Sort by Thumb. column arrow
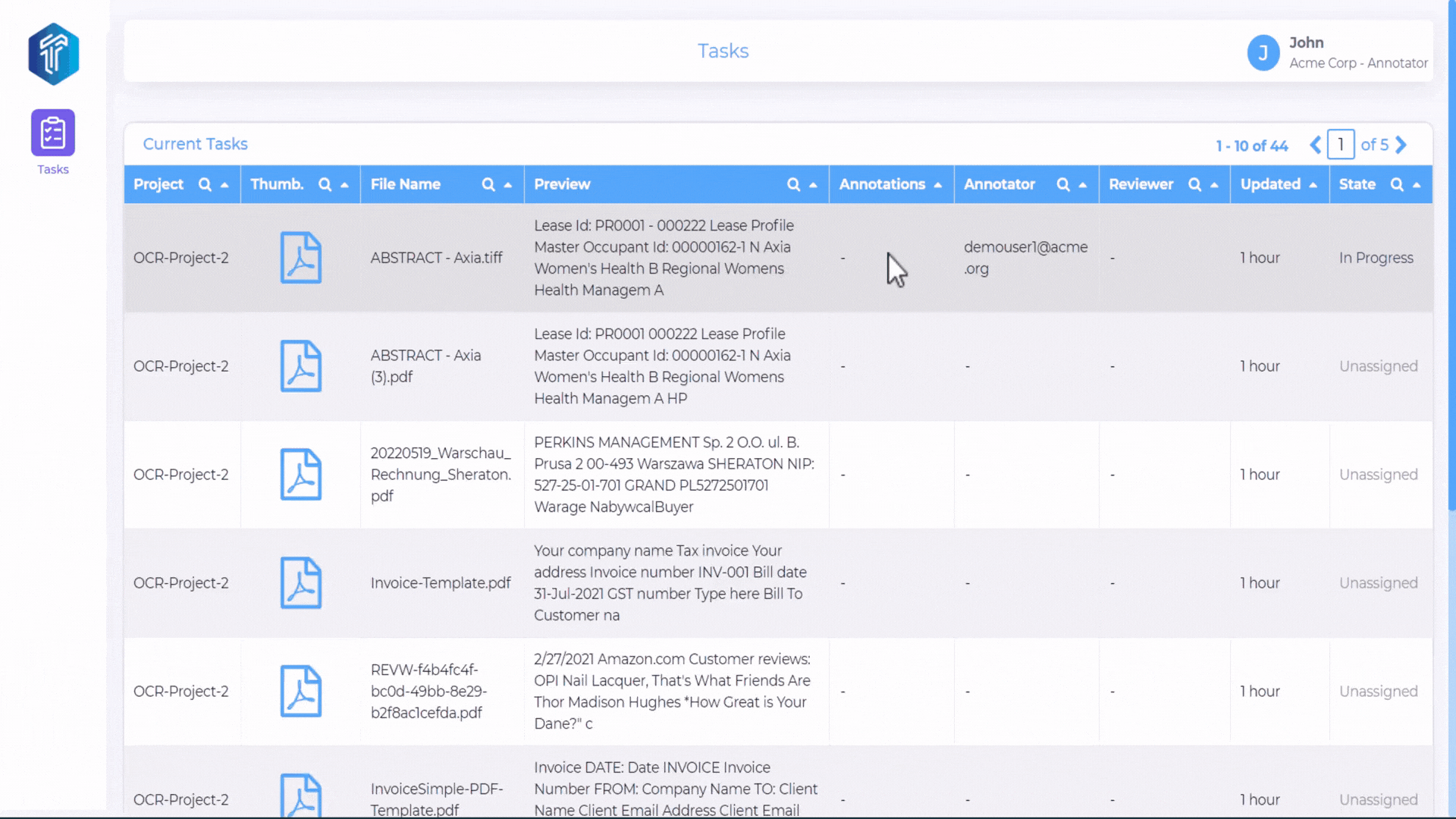 pos(344,185)
